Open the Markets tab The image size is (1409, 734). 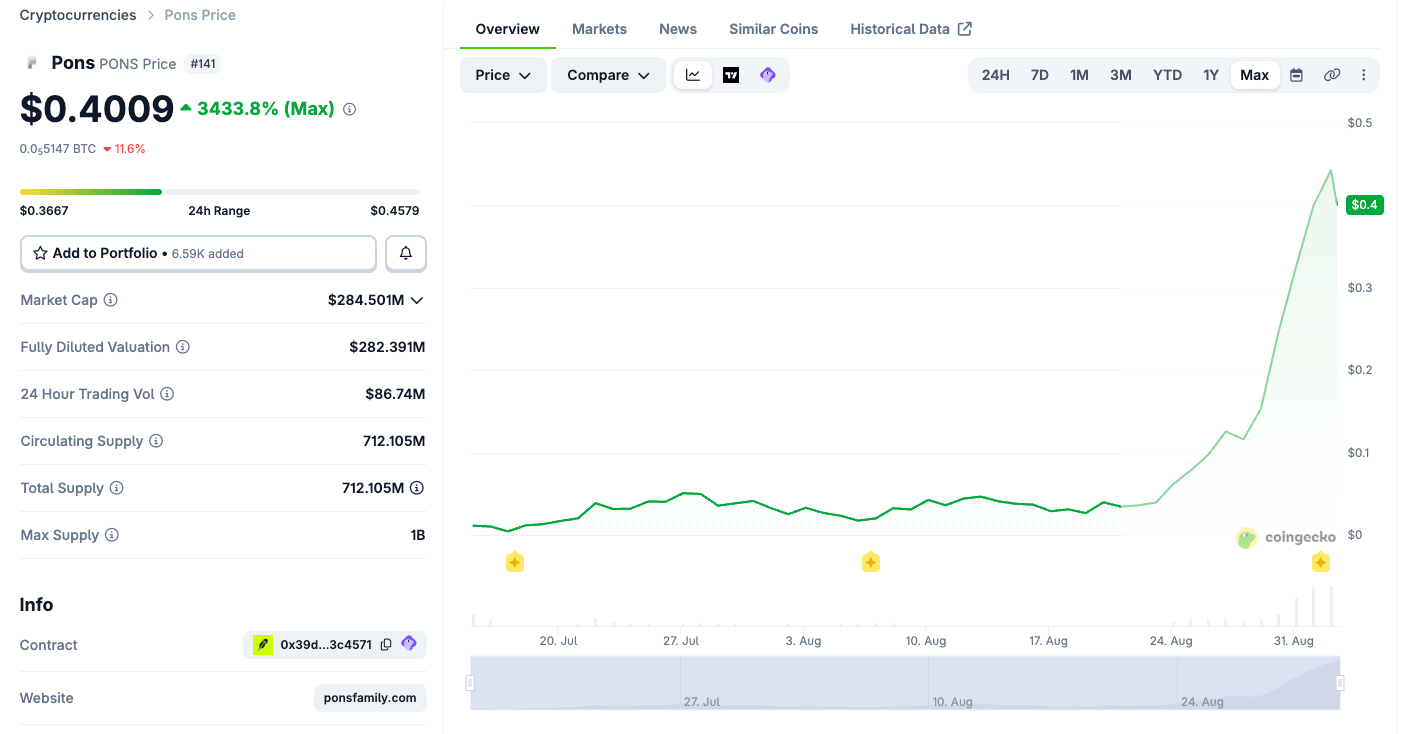[x=600, y=29]
